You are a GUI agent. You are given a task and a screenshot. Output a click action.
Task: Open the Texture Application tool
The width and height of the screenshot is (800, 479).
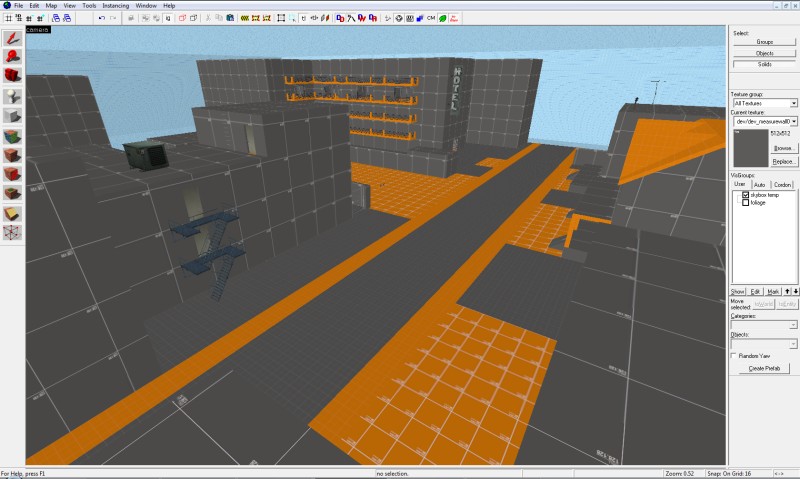12,136
